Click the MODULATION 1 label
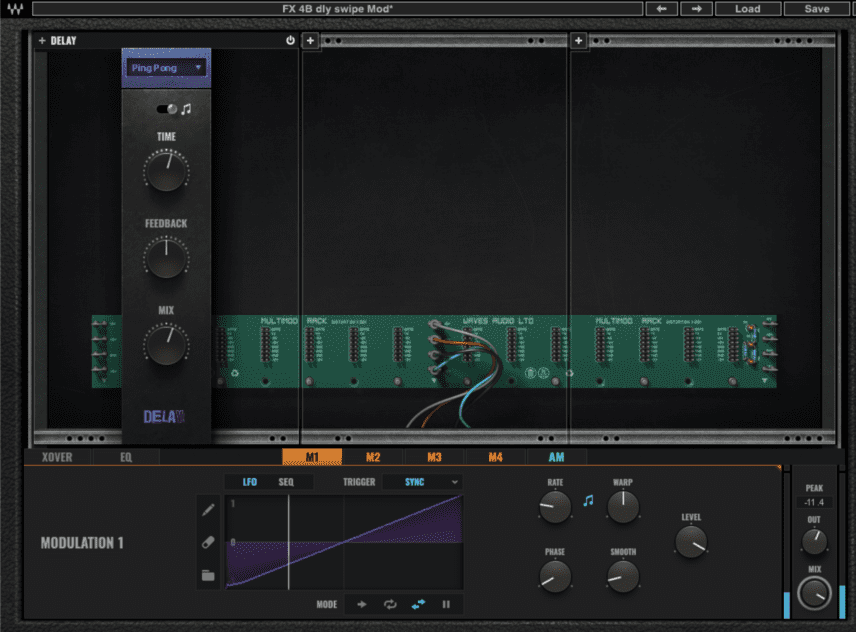This screenshot has height=632, width=856. coord(82,542)
